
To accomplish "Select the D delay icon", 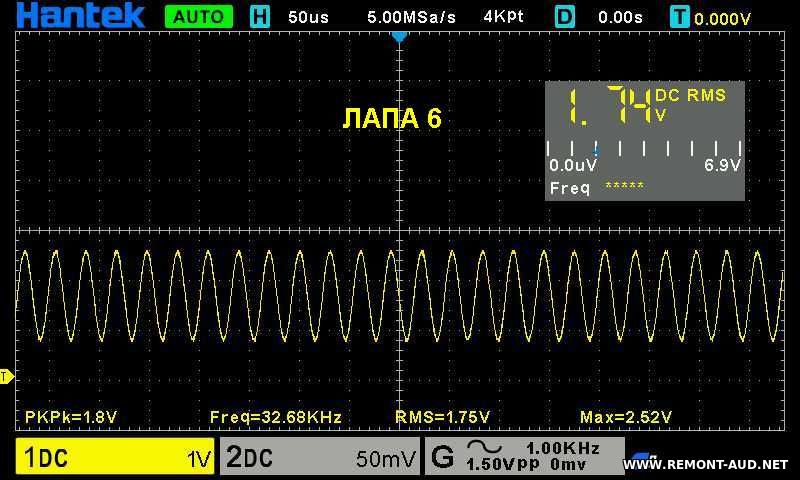I will pos(565,17).
